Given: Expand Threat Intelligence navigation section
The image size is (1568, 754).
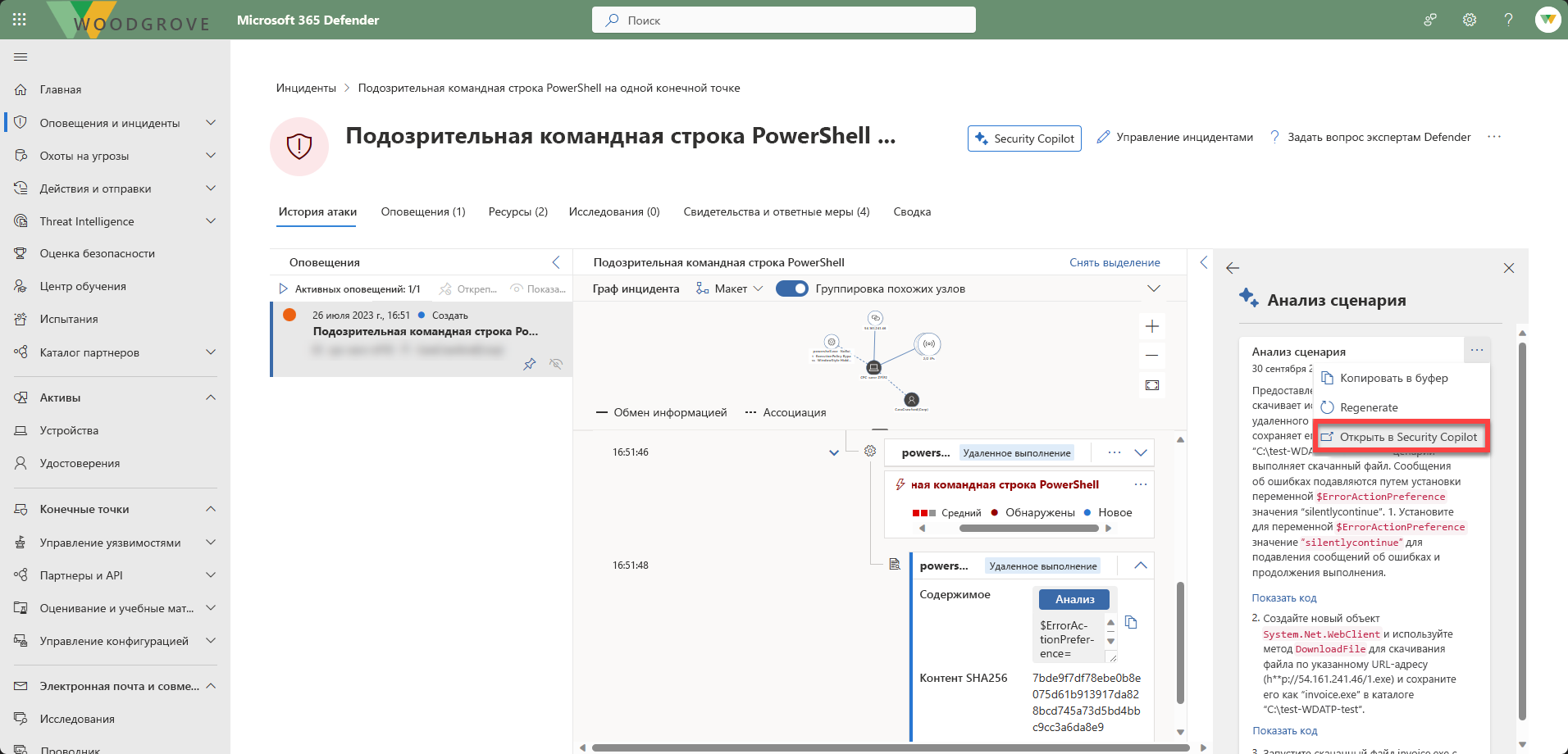Looking at the screenshot, I should 210,221.
